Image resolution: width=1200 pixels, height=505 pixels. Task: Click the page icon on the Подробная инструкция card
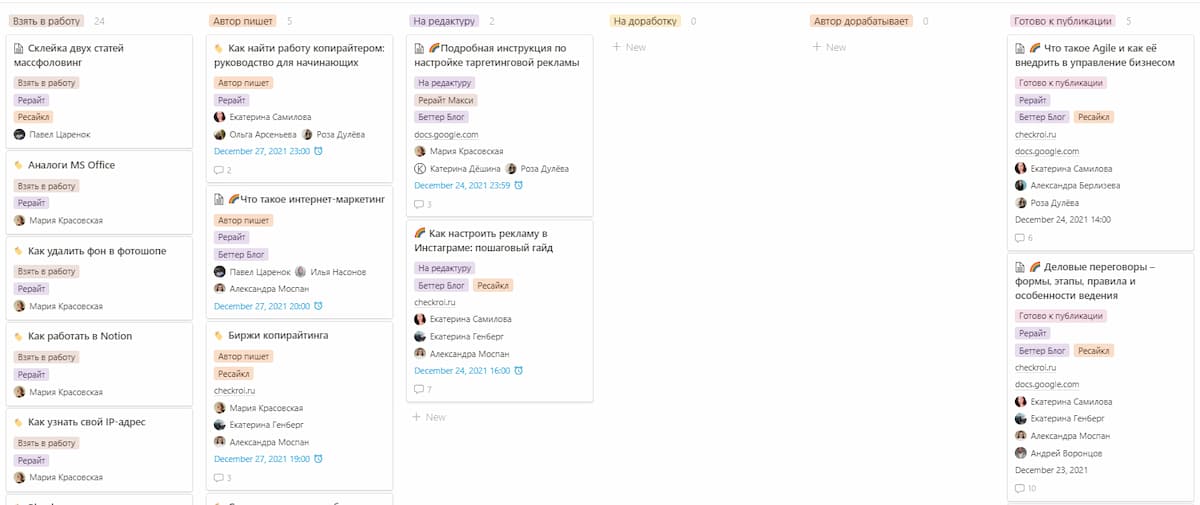(419, 48)
